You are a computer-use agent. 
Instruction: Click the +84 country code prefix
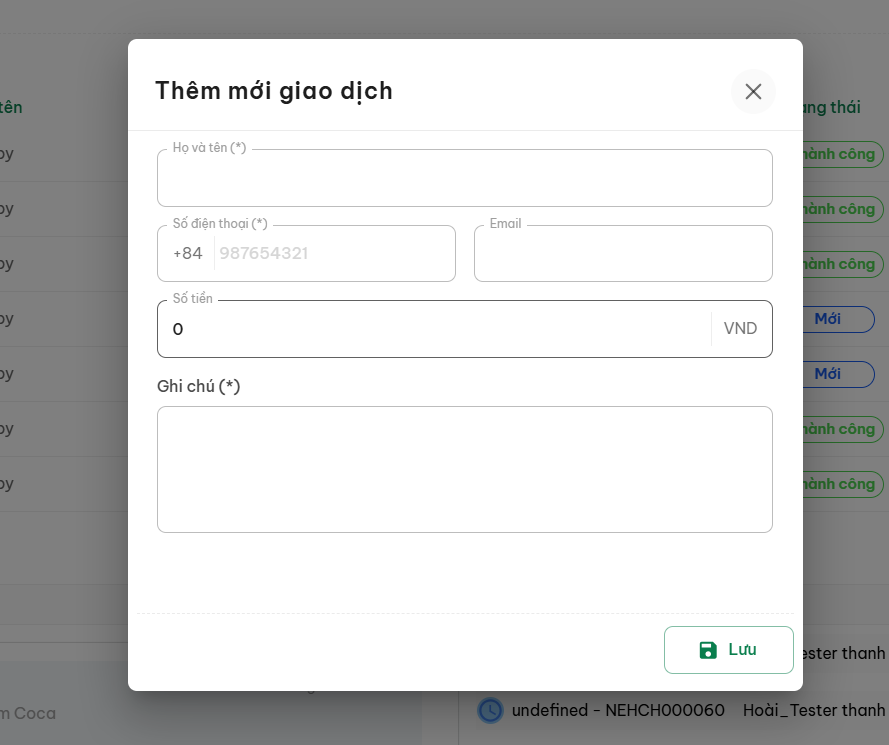click(188, 253)
